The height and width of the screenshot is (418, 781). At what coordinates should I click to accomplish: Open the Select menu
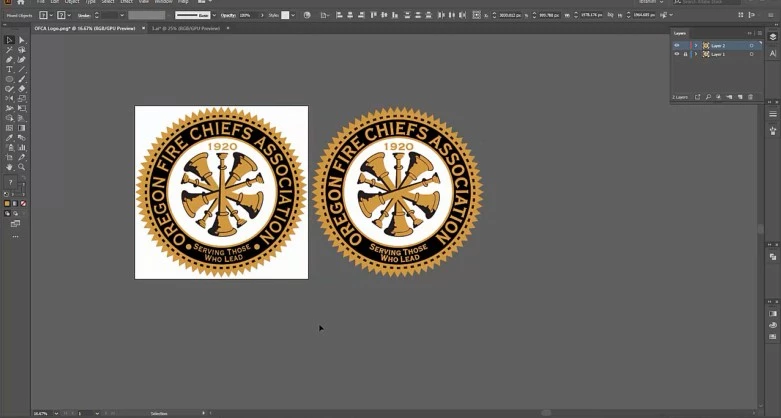(x=108, y=2)
